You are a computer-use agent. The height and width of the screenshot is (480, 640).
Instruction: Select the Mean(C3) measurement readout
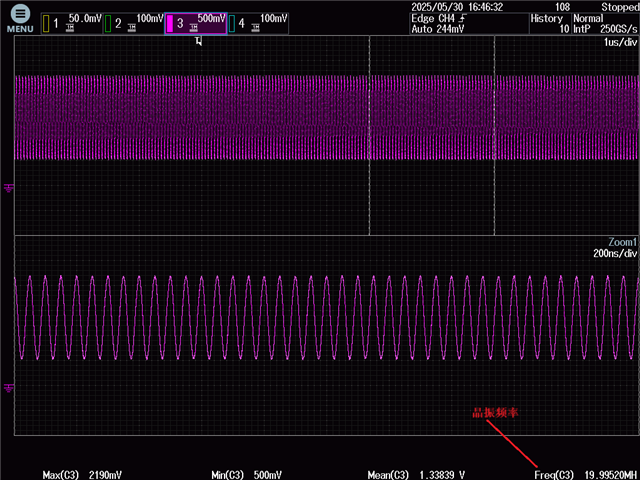tap(414, 473)
